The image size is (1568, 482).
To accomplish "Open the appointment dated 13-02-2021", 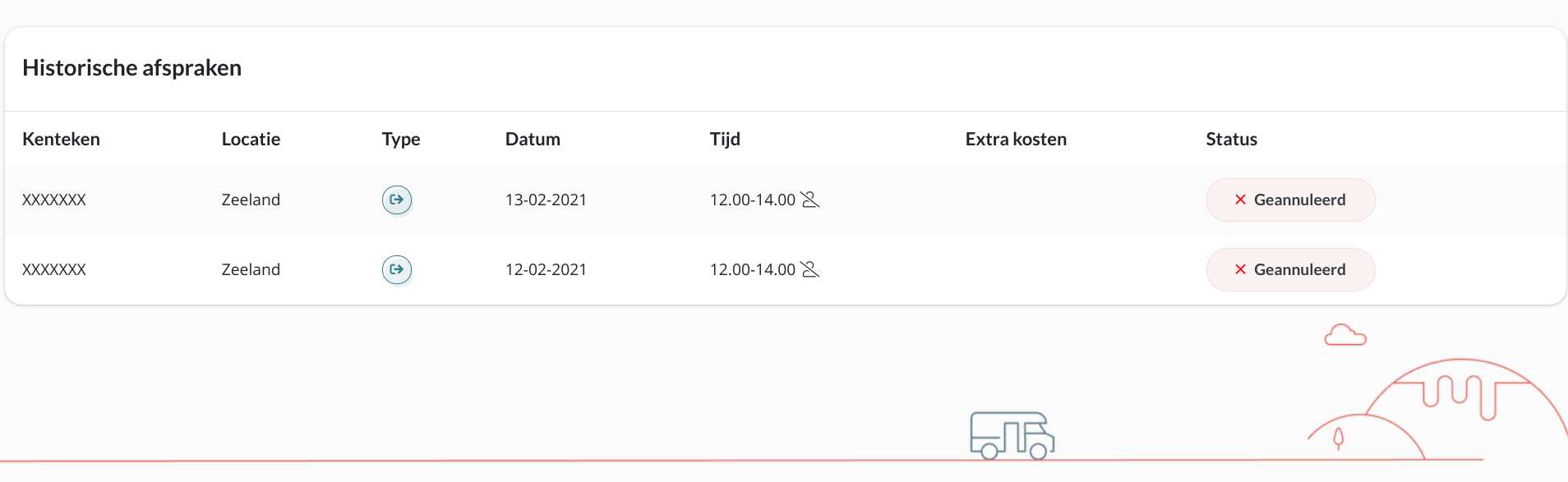I will click(785, 200).
